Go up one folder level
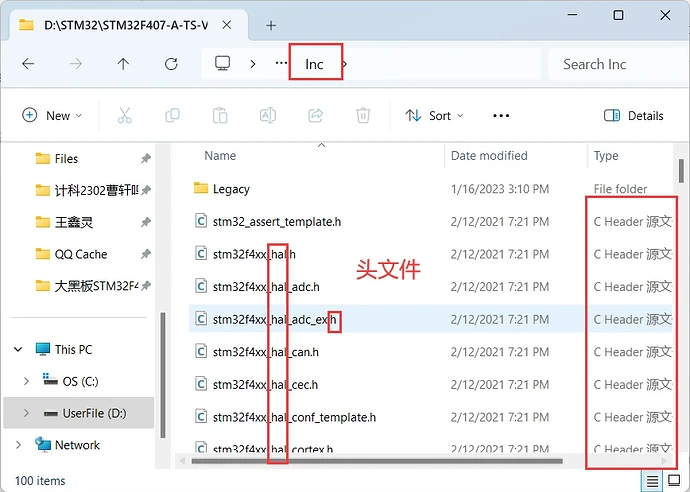690x492 pixels. click(x=123, y=64)
